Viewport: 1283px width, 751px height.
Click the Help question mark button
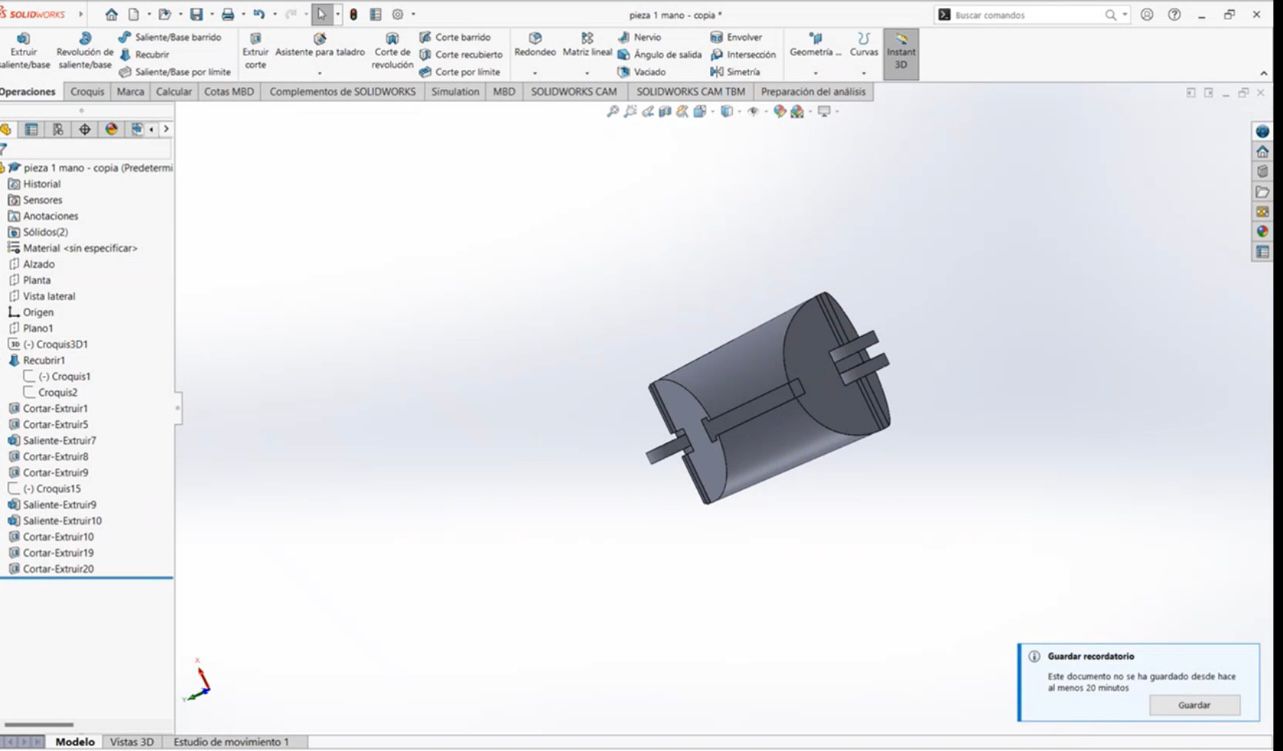coord(1174,15)
